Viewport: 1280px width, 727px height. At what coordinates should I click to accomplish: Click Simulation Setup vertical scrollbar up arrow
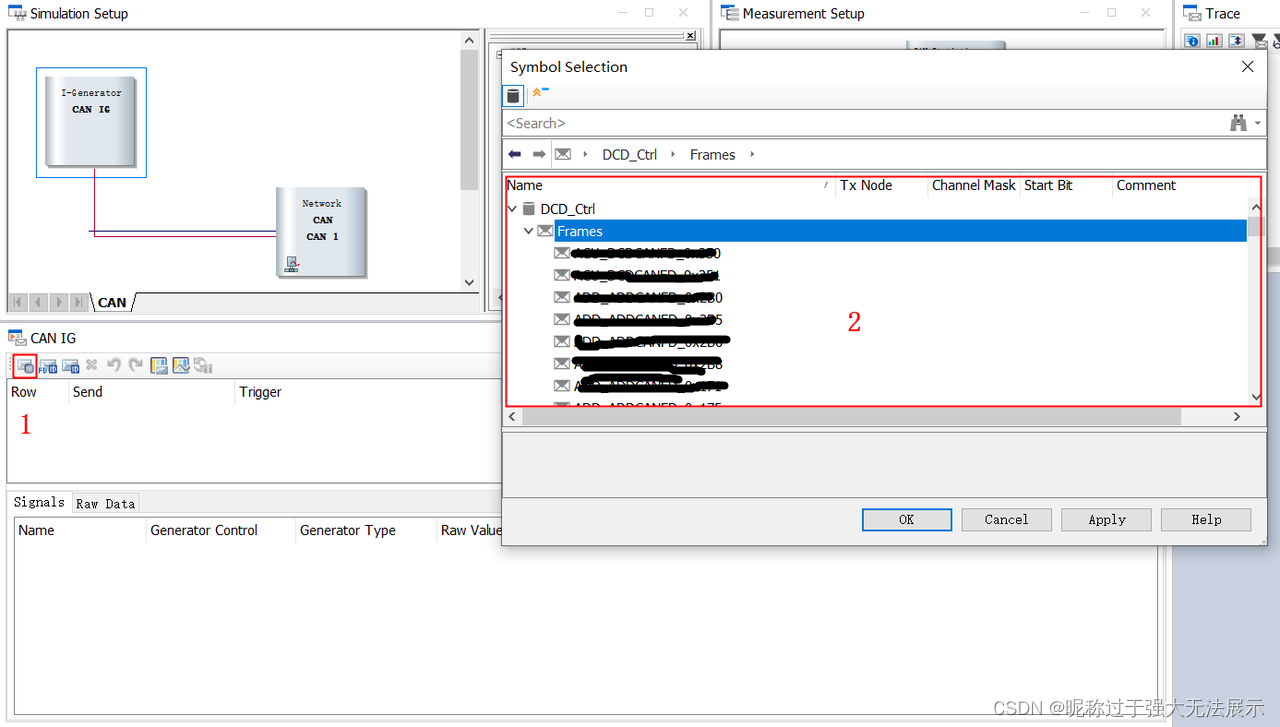(470, 40)
